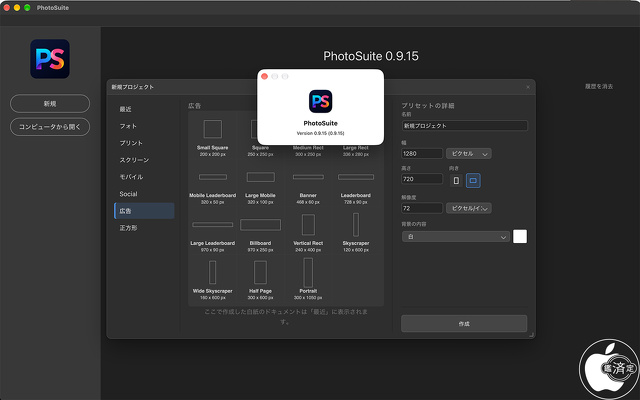The image size is (640, 400).
Task: Choose the Skyscraper 120 x 600 preset
Action: [356, 233]
